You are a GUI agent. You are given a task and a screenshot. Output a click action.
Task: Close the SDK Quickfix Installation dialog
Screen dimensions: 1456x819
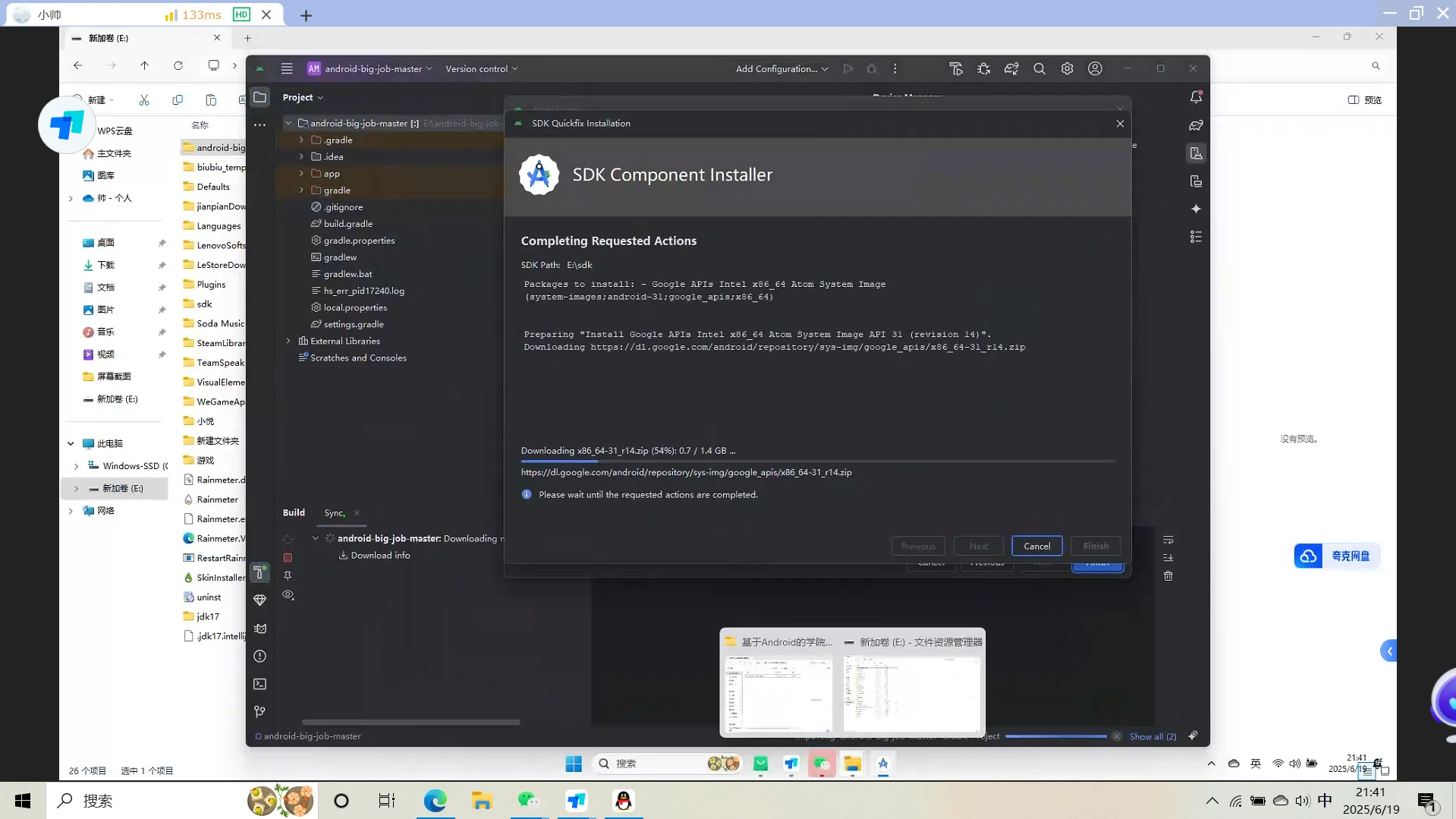[x=1120, y=124]
